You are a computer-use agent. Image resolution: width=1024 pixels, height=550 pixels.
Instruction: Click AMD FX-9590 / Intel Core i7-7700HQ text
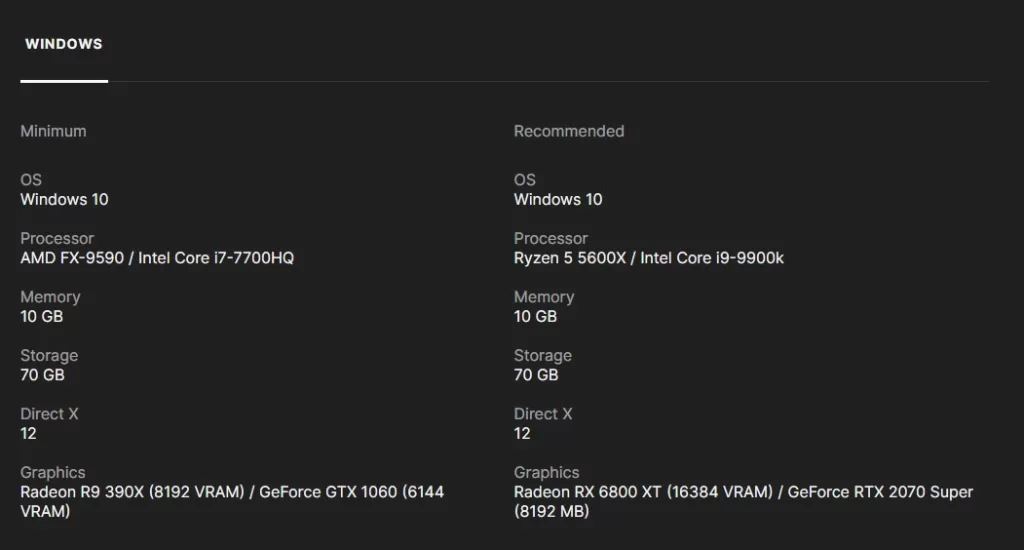[157, 258]
